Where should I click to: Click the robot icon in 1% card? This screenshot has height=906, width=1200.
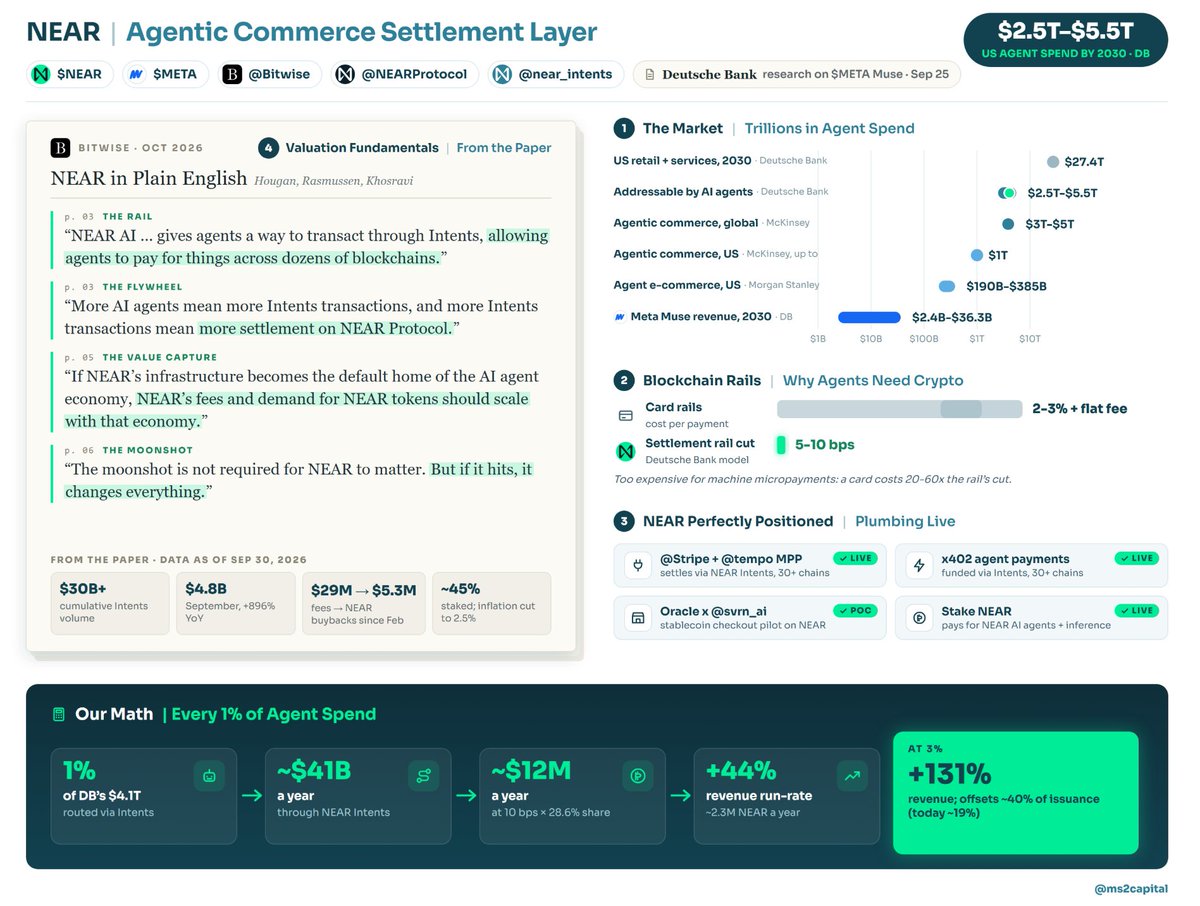click(209, 775)
